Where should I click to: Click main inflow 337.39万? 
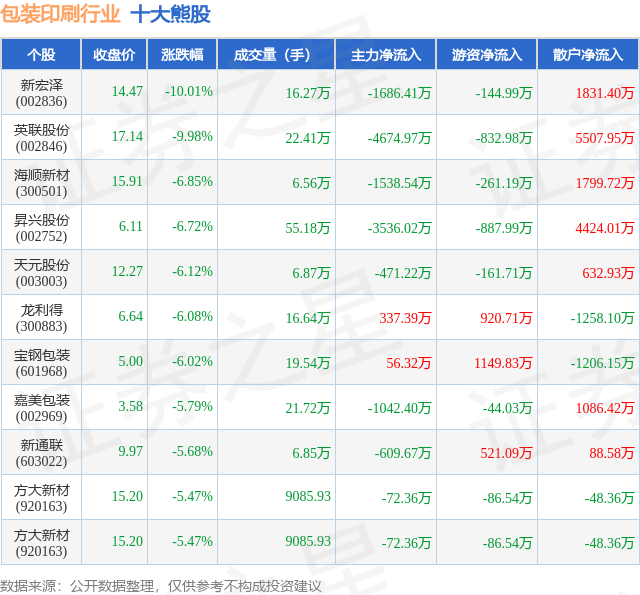coord(405,318)
